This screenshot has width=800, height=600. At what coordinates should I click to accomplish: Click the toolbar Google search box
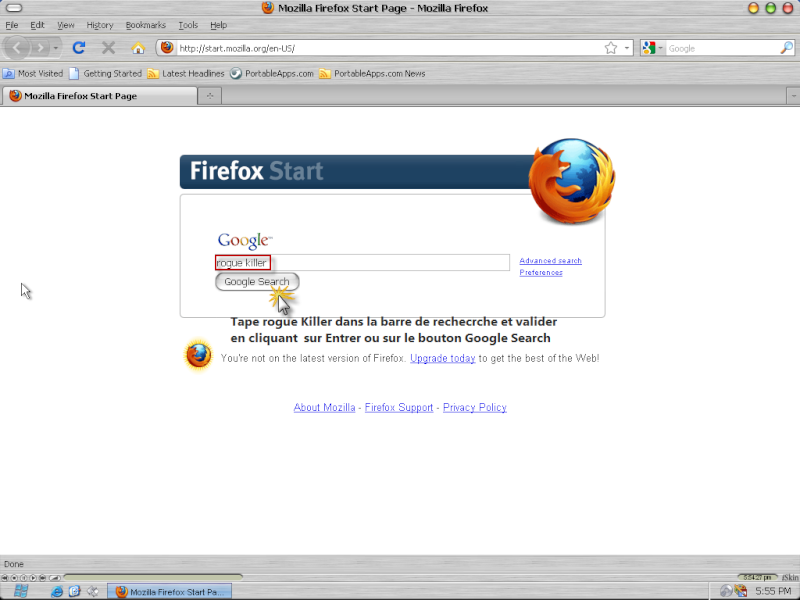click(722, 48)
